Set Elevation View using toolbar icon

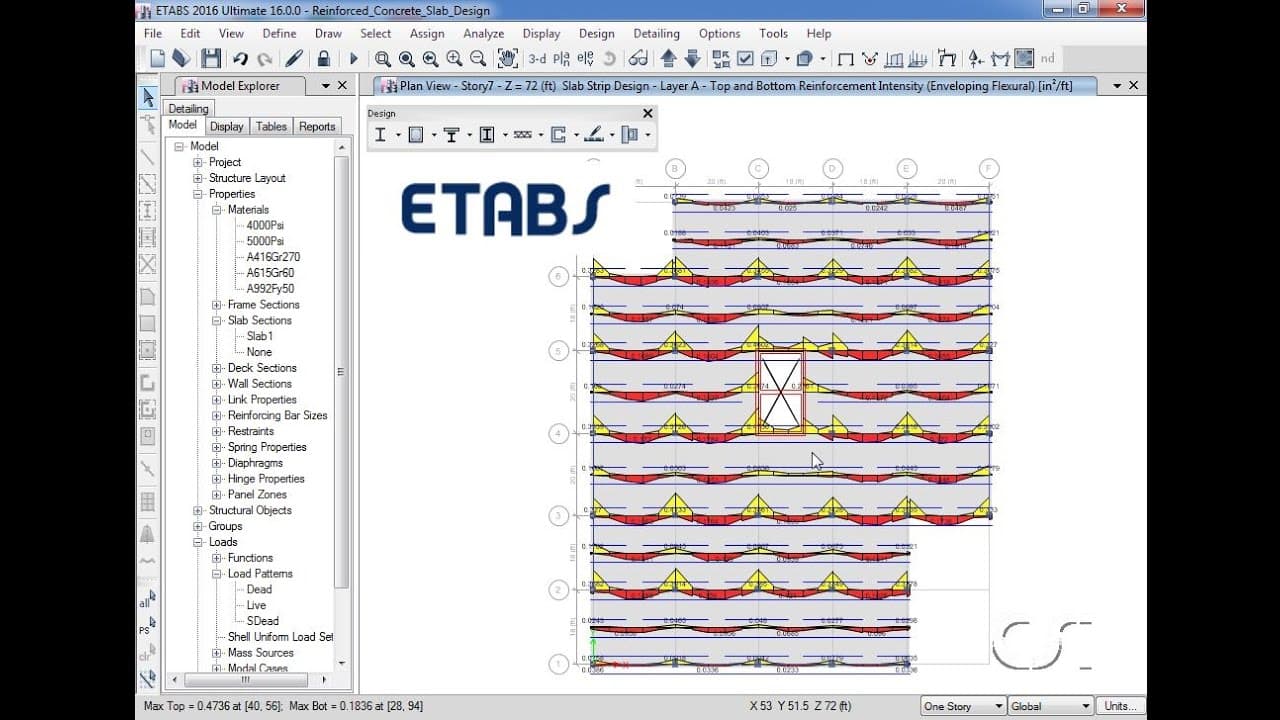(585, 59)
